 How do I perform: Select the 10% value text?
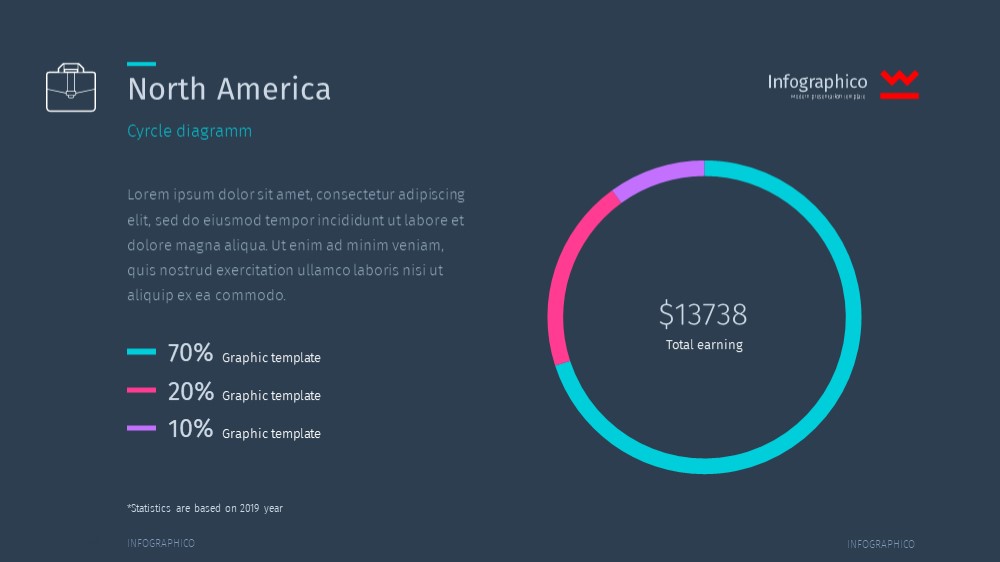pos(190,429)
